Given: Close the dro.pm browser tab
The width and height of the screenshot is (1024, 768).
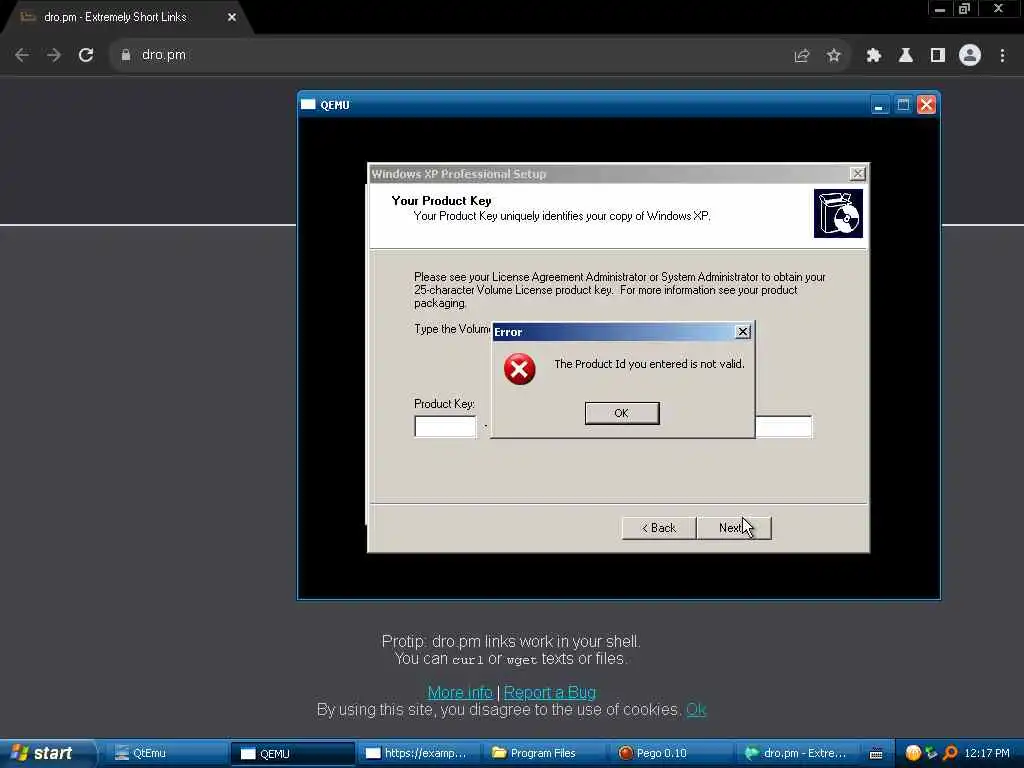Looking at the screenshot, I should [x=232, y=17].
